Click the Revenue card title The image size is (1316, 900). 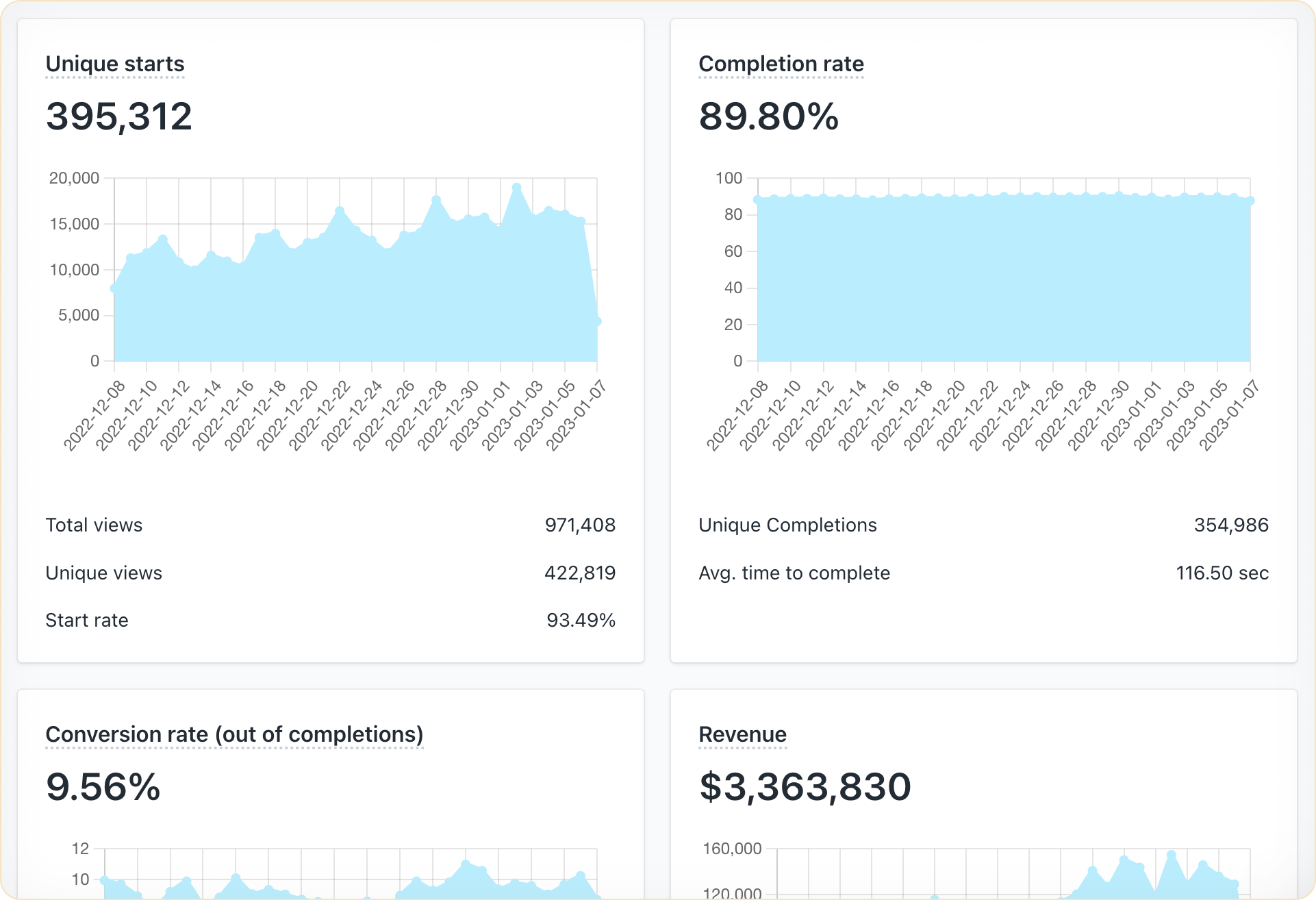742,734
